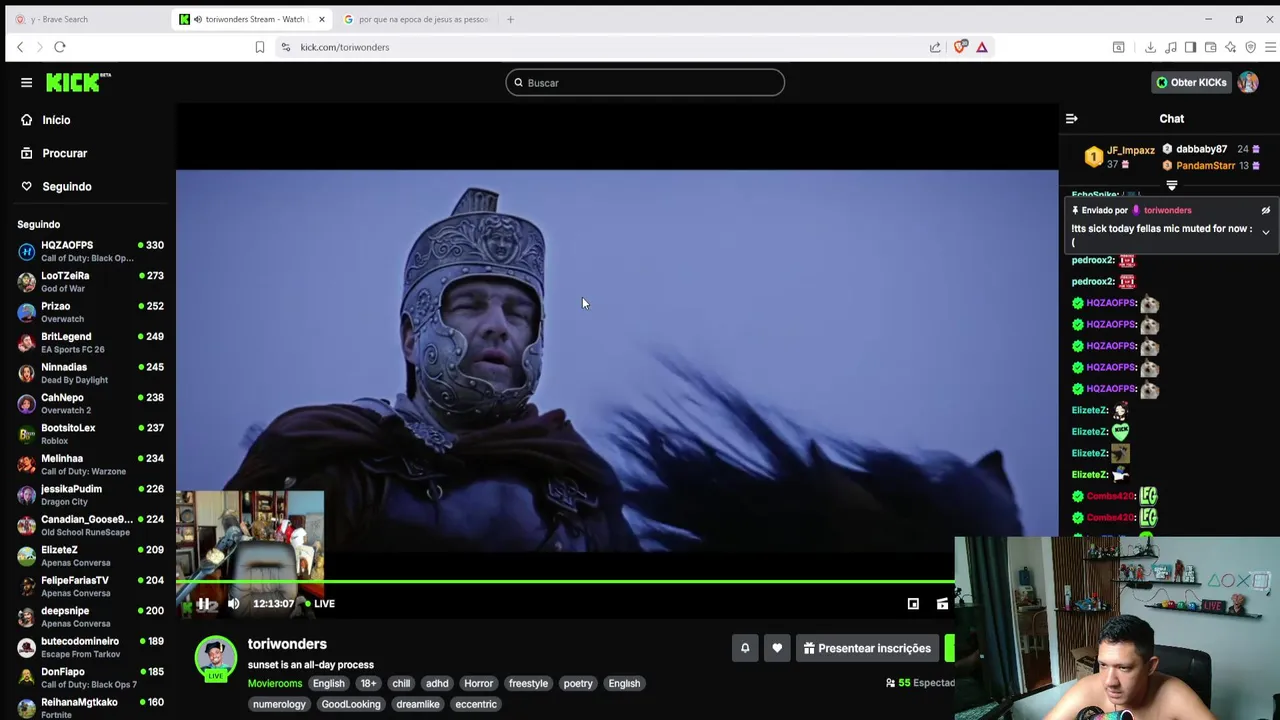Open BritLegend channel in the sidebar
Image resolution: width=1280 pixels, height=720 pixels.
click(90, 343)
